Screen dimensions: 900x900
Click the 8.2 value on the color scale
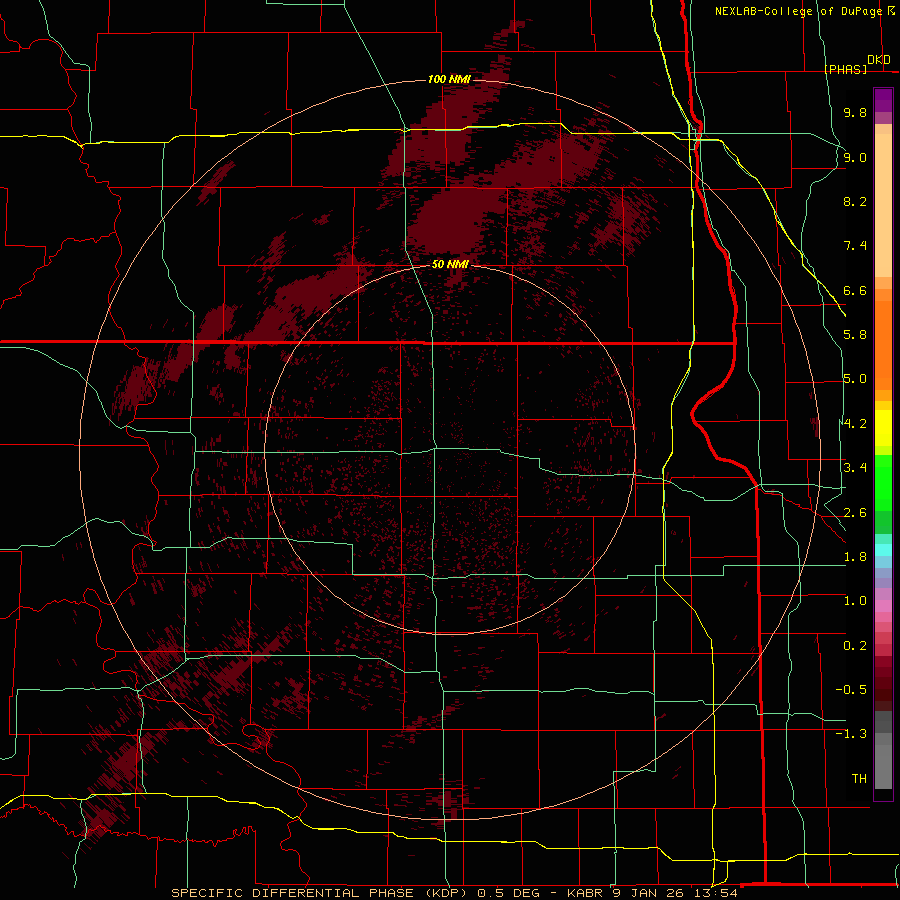(855, 201)
